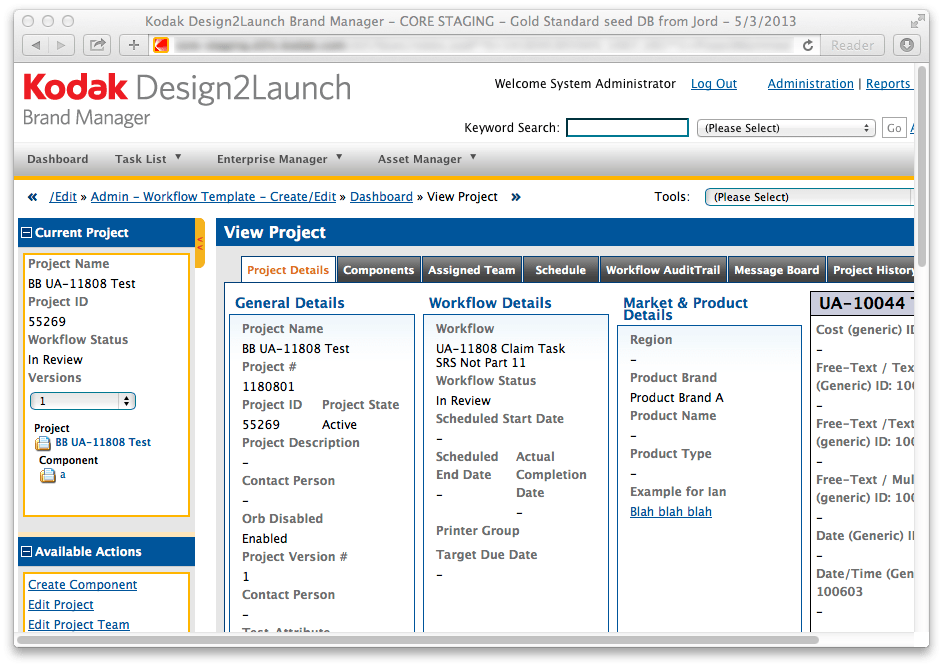Click inside the Keyword Search field
The image size is (943, 667).
click(x=626, y=127)
